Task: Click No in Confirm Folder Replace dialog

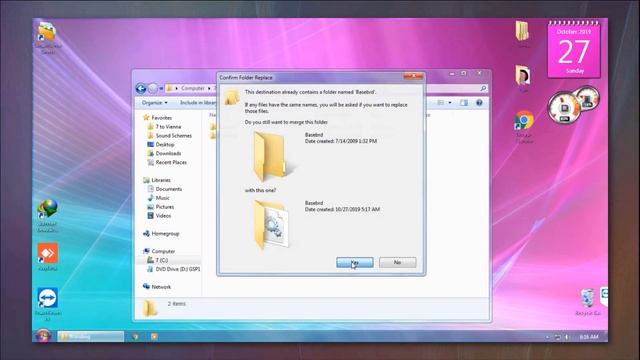Action: (x=398, y=262)
